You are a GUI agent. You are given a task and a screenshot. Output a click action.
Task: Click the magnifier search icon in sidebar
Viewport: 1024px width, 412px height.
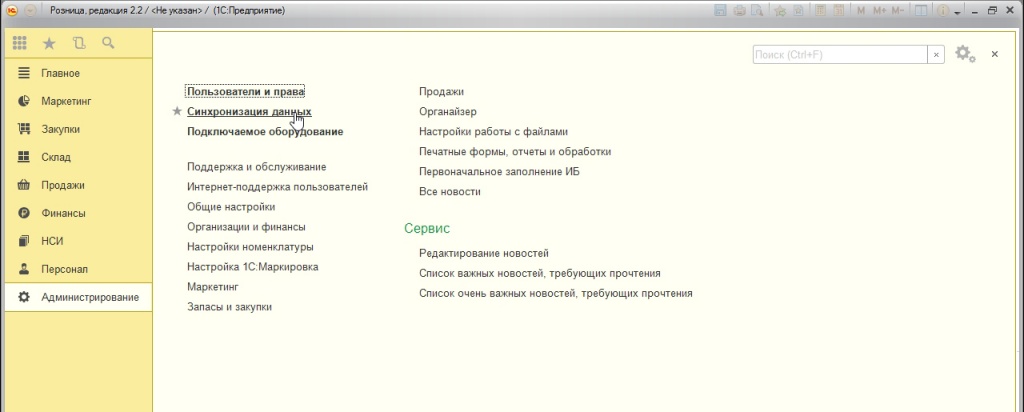click(108, 44)
